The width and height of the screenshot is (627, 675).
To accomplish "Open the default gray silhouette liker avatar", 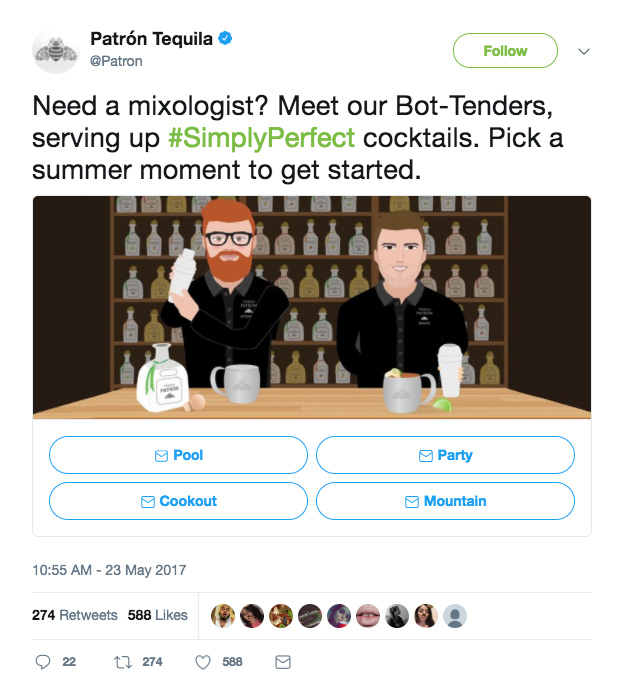I will [455, 616].
